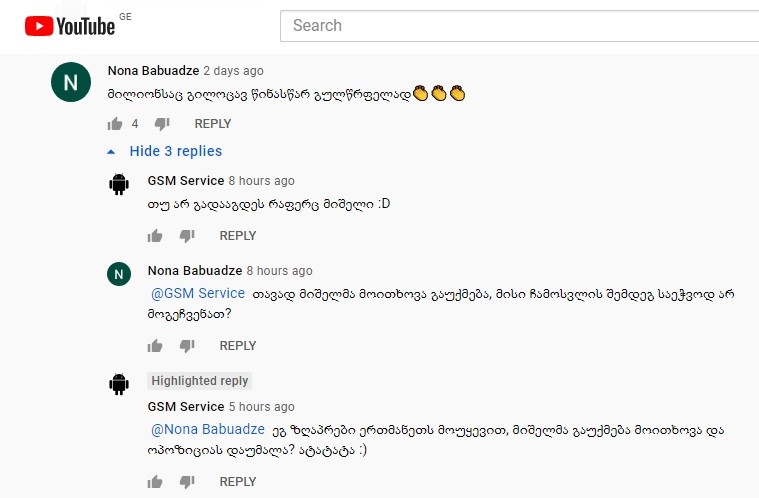
Task: Reply to Nona Babuadze's top comment
Action: tap(213, 124)
